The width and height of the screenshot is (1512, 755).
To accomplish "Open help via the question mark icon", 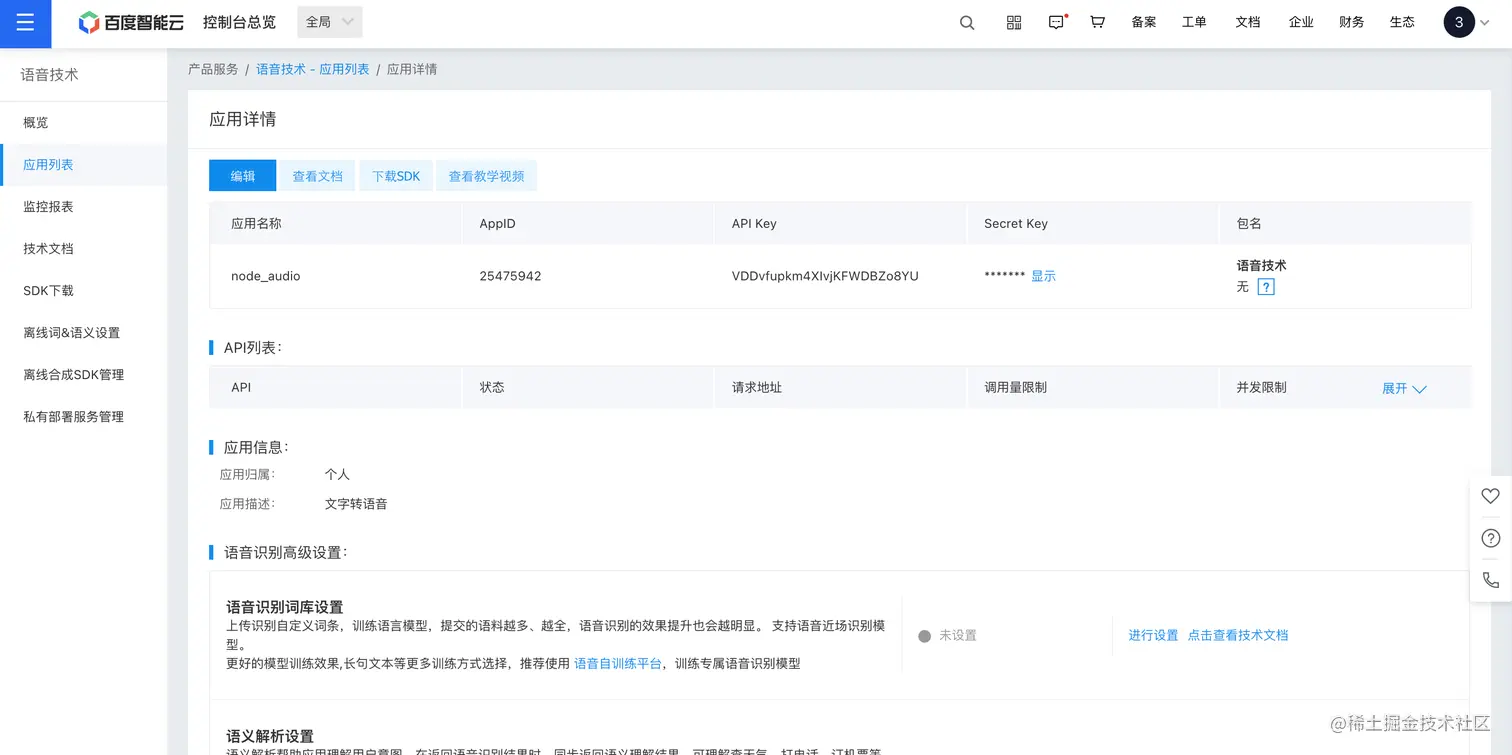I will tap(1490, 537).
